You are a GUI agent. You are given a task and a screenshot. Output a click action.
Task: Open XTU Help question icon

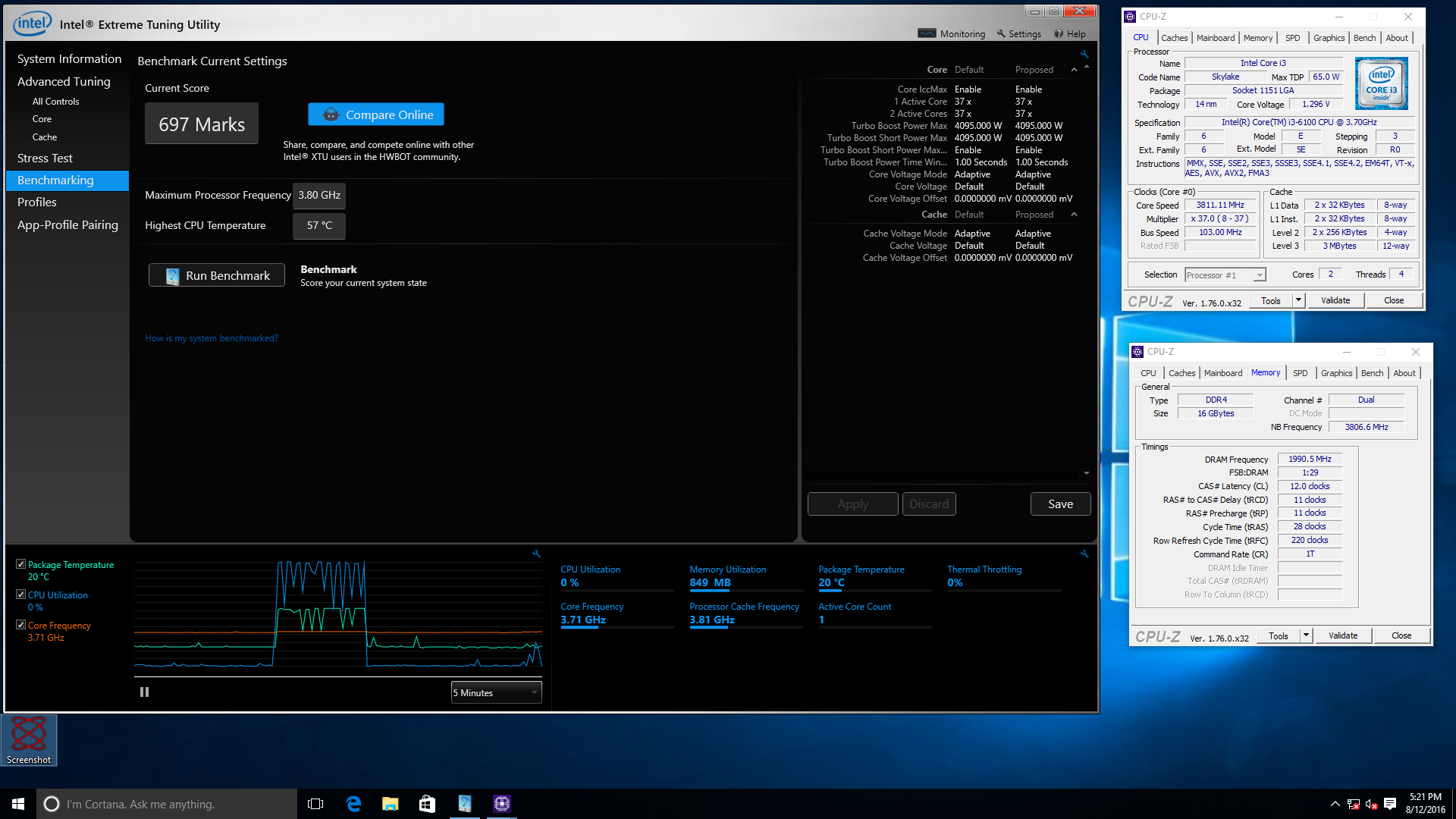pyautogui.click(x=1059, y=33)
